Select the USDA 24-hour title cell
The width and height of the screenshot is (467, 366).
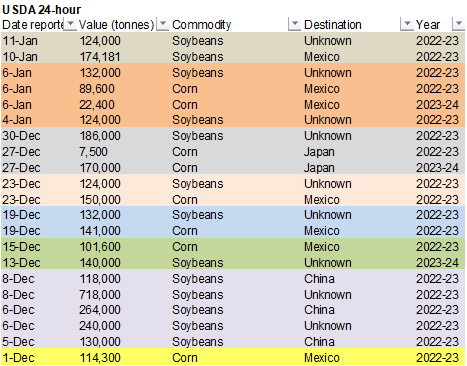coord(41,10)
